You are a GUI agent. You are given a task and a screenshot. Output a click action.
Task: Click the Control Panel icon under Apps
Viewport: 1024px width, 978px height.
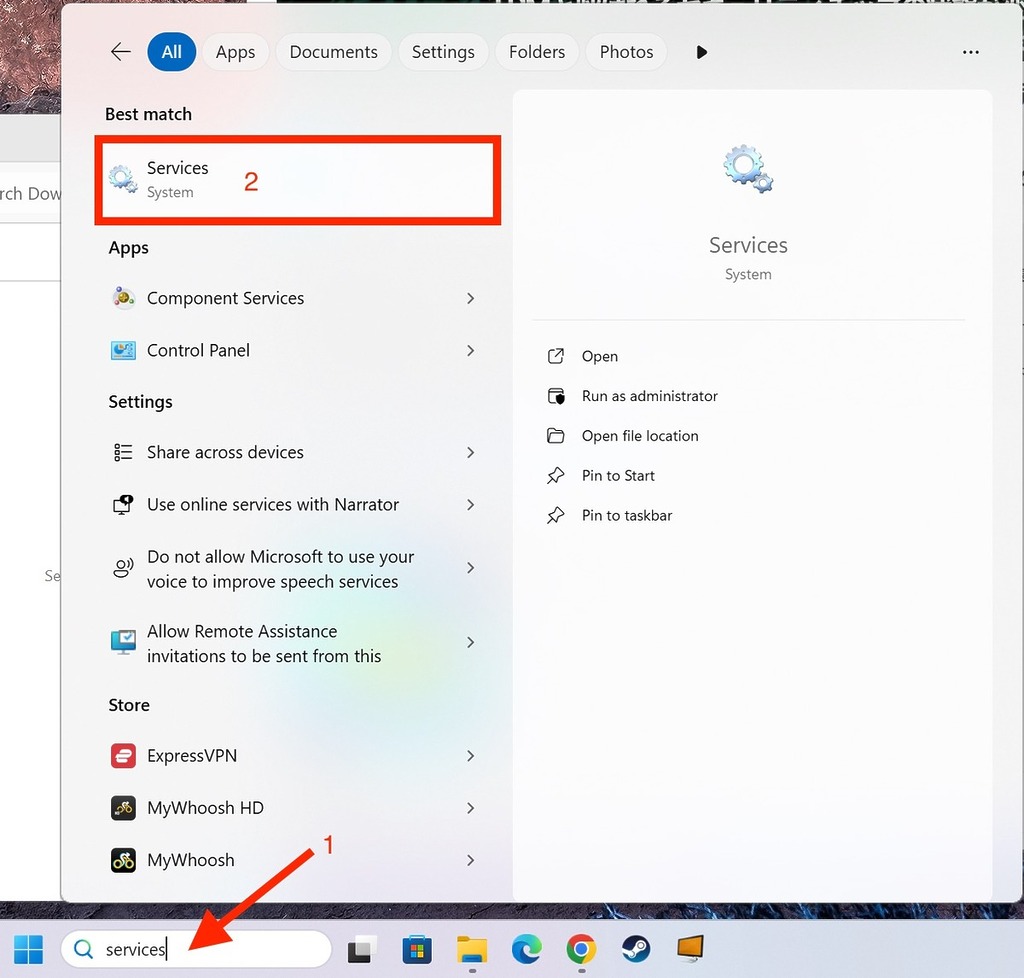point(123,350)
